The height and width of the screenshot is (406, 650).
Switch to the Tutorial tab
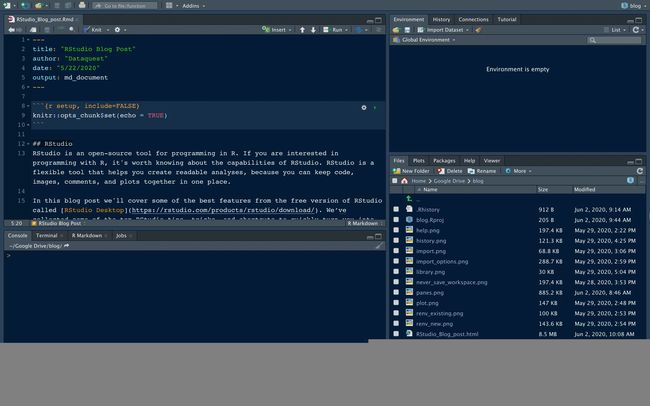pyautogui.click(x=507, y=19)
